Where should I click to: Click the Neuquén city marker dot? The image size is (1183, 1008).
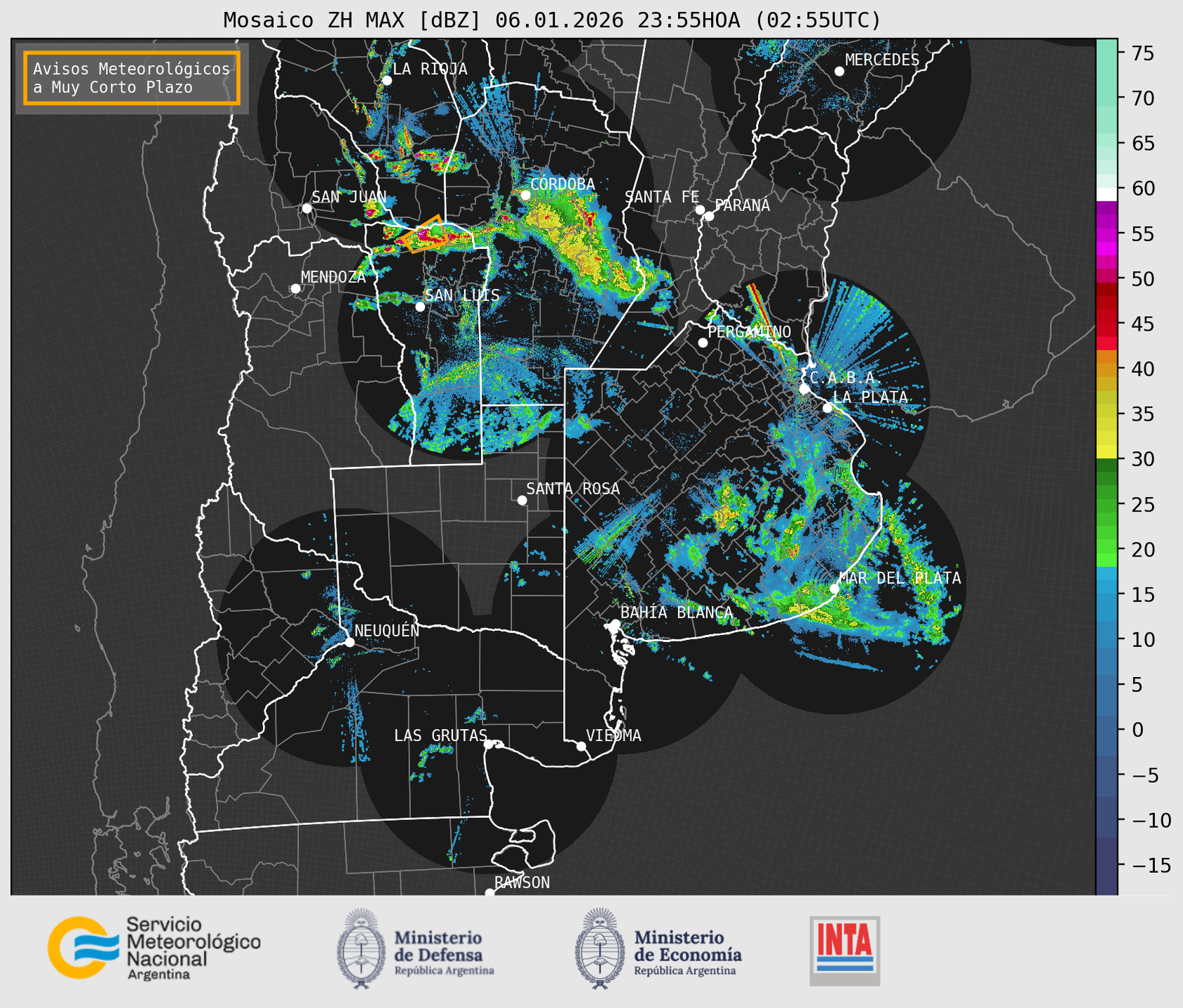[349, 642]
